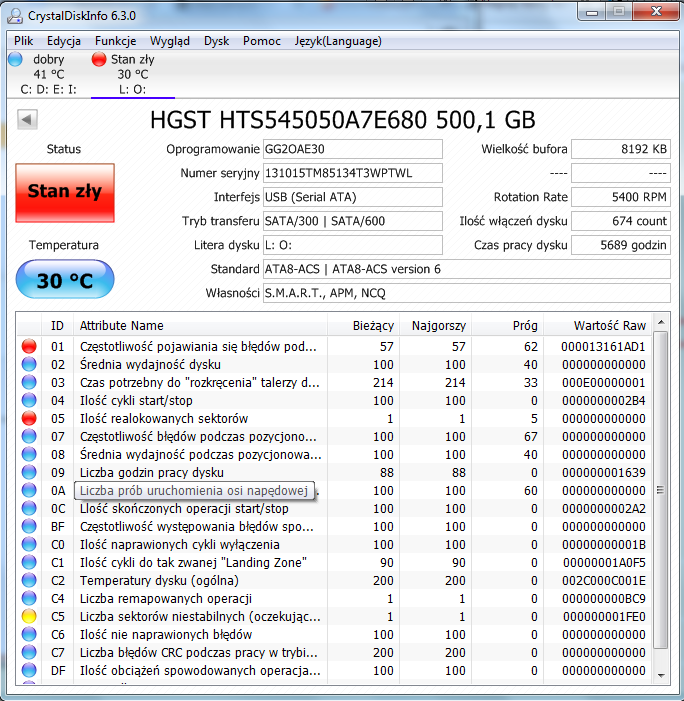684x701 pixels.
Task: Click the blue status icon of attribute DF
Action: [x=29, y=670]
